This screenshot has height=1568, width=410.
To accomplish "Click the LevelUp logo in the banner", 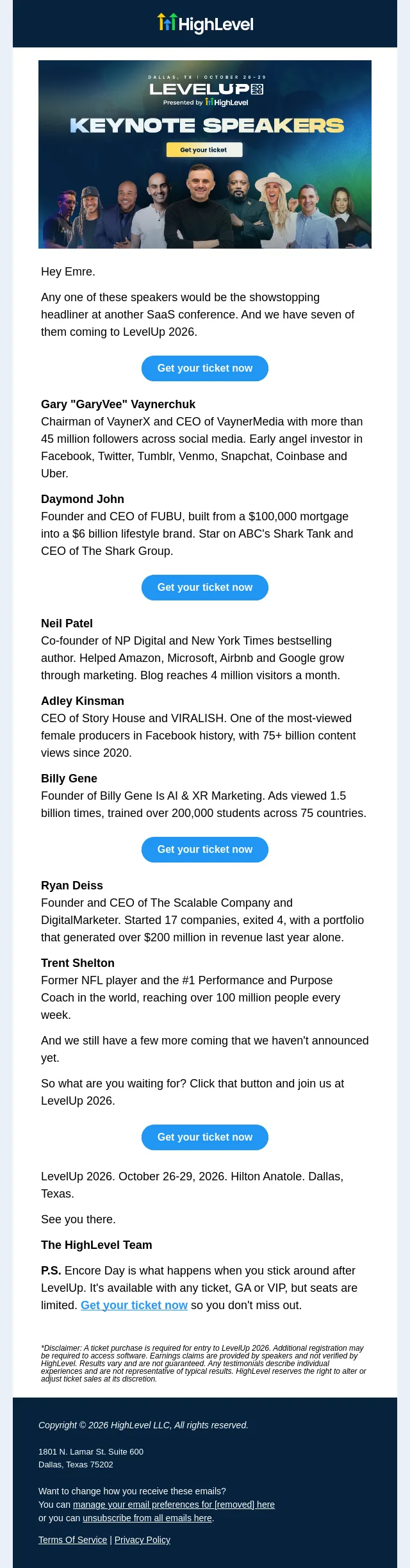I will point(206,89).
